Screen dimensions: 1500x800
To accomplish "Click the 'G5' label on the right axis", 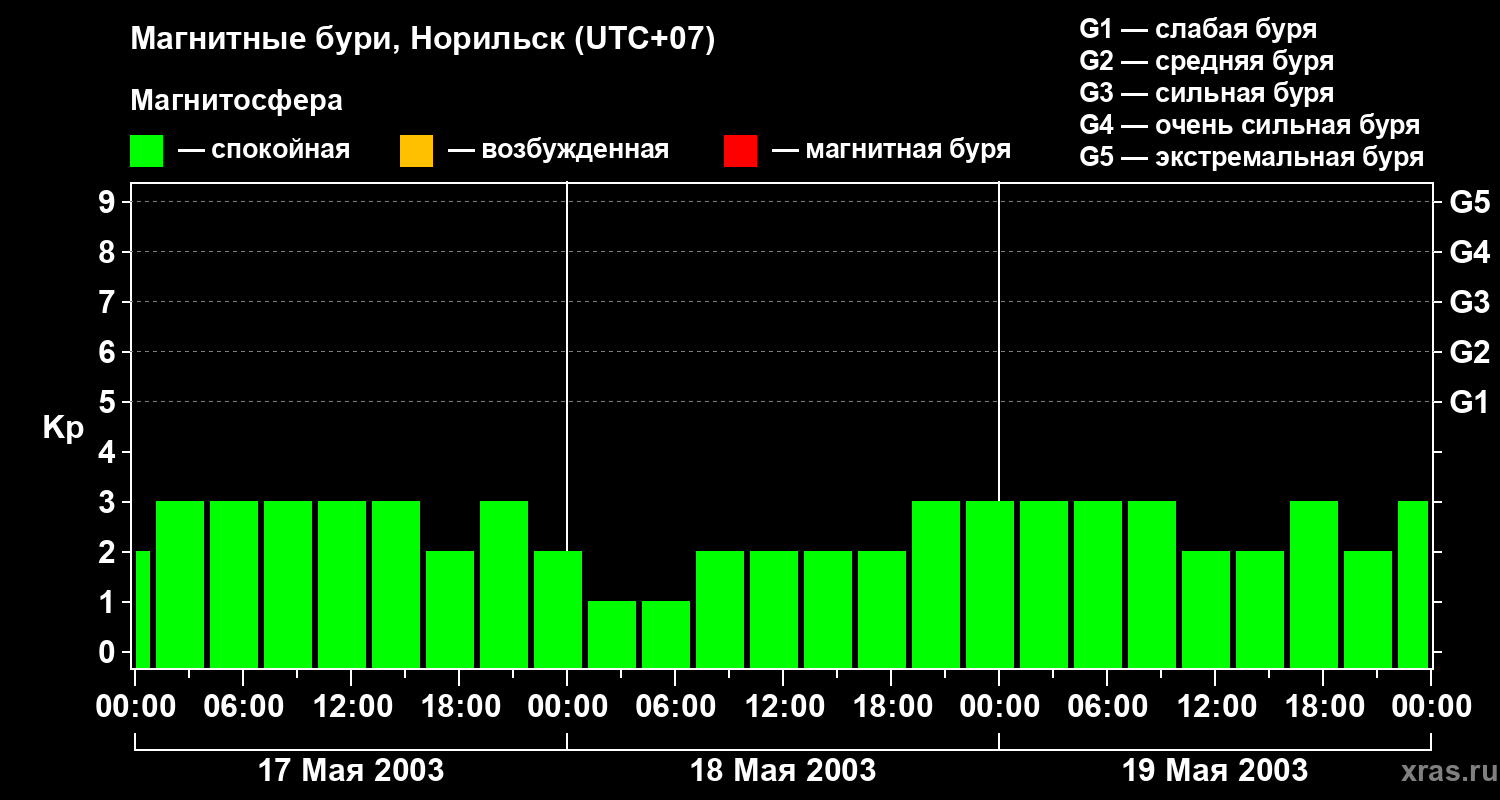I will (x=1469, y=202).
